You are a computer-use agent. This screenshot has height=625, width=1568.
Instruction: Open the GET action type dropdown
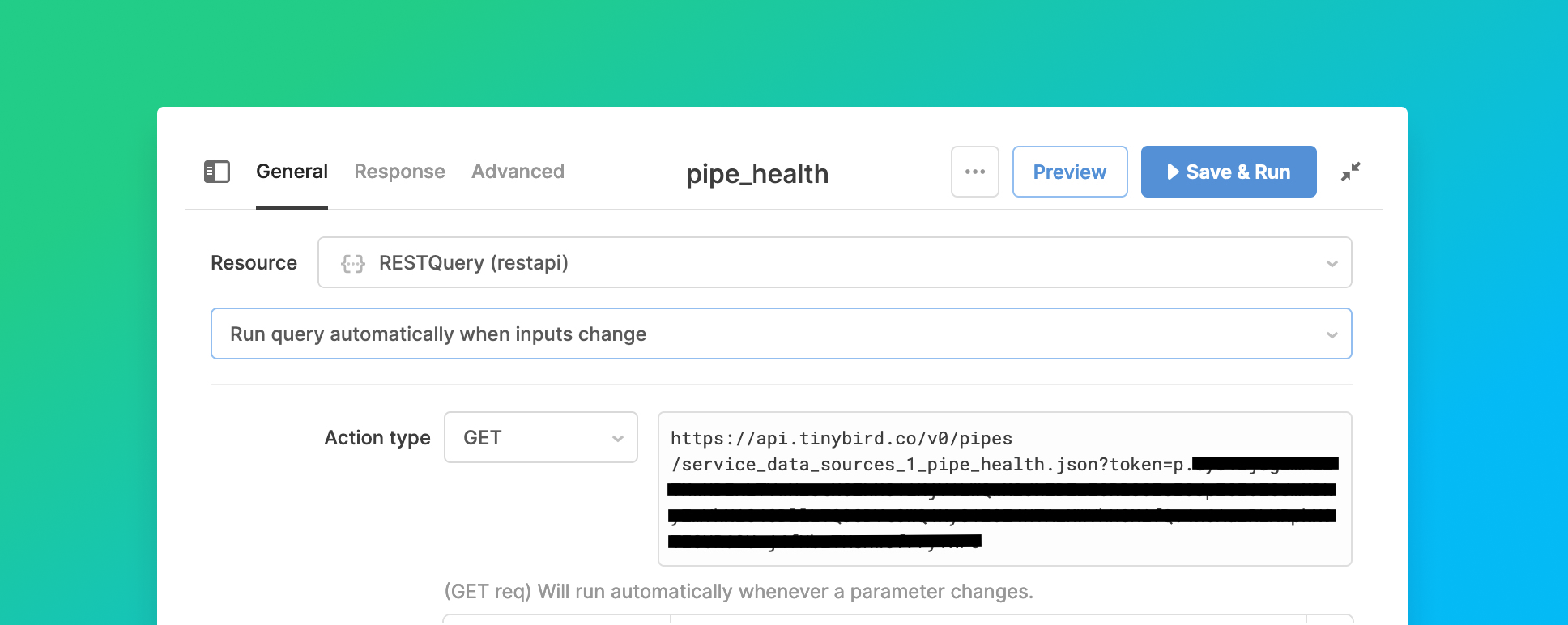(541, 437)
